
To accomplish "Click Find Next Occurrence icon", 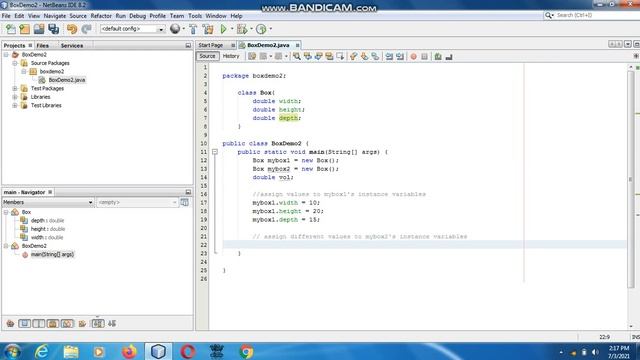I will [x=318, y=56].
